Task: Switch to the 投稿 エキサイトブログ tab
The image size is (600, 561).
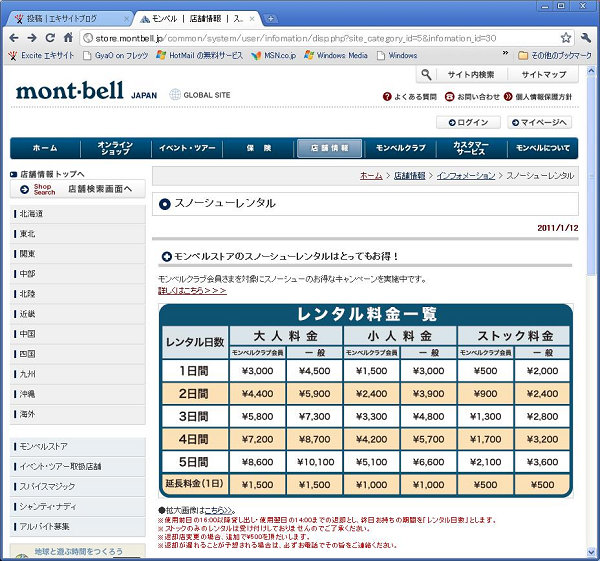Action: (69, 18)
